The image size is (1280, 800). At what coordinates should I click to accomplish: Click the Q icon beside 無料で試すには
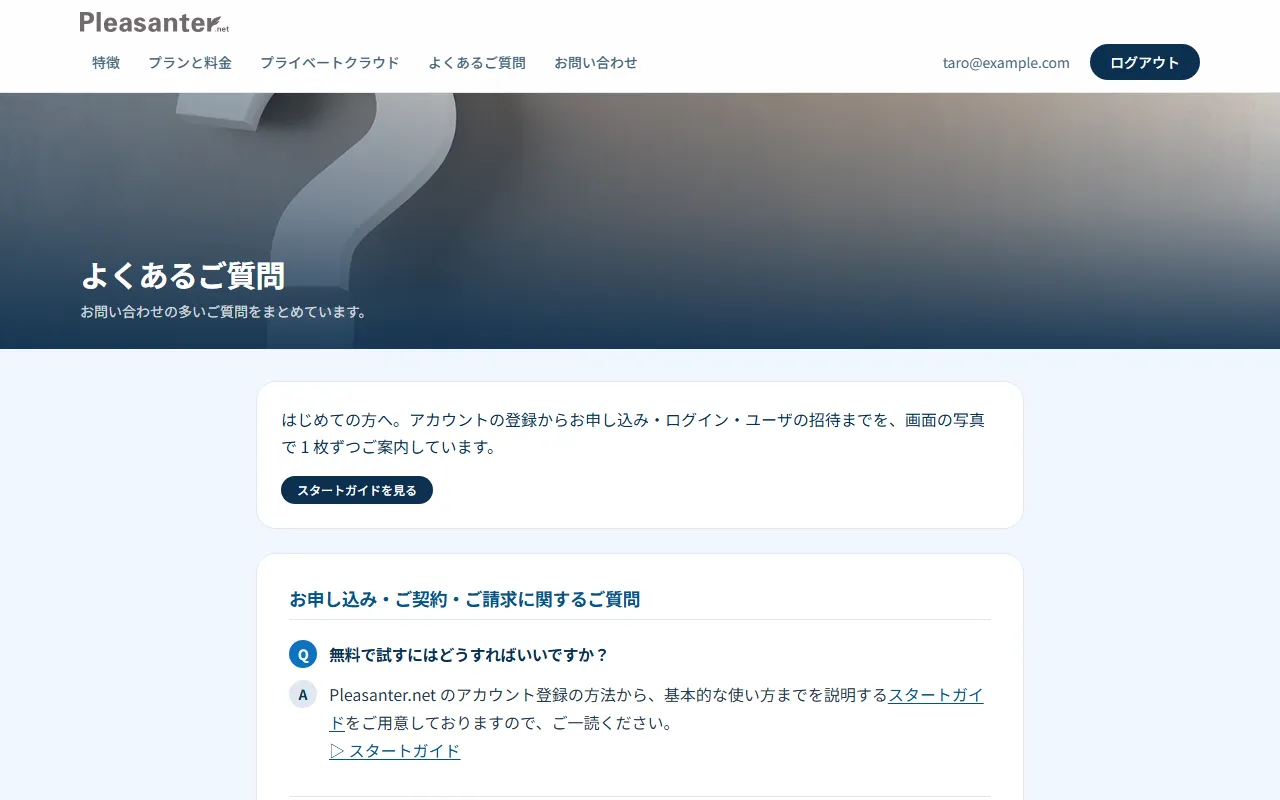pyautogui.click(x=303, y=654)
